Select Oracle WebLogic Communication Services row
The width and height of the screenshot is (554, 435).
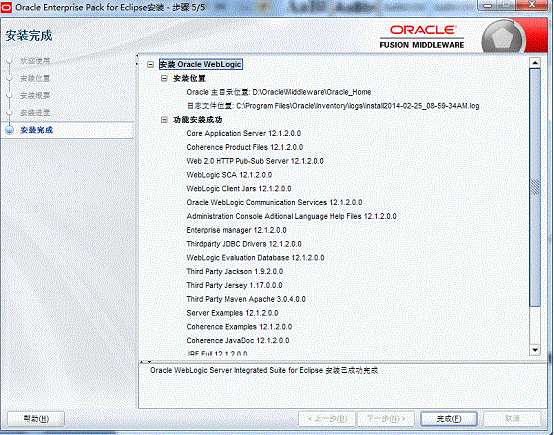click(274, 202)
